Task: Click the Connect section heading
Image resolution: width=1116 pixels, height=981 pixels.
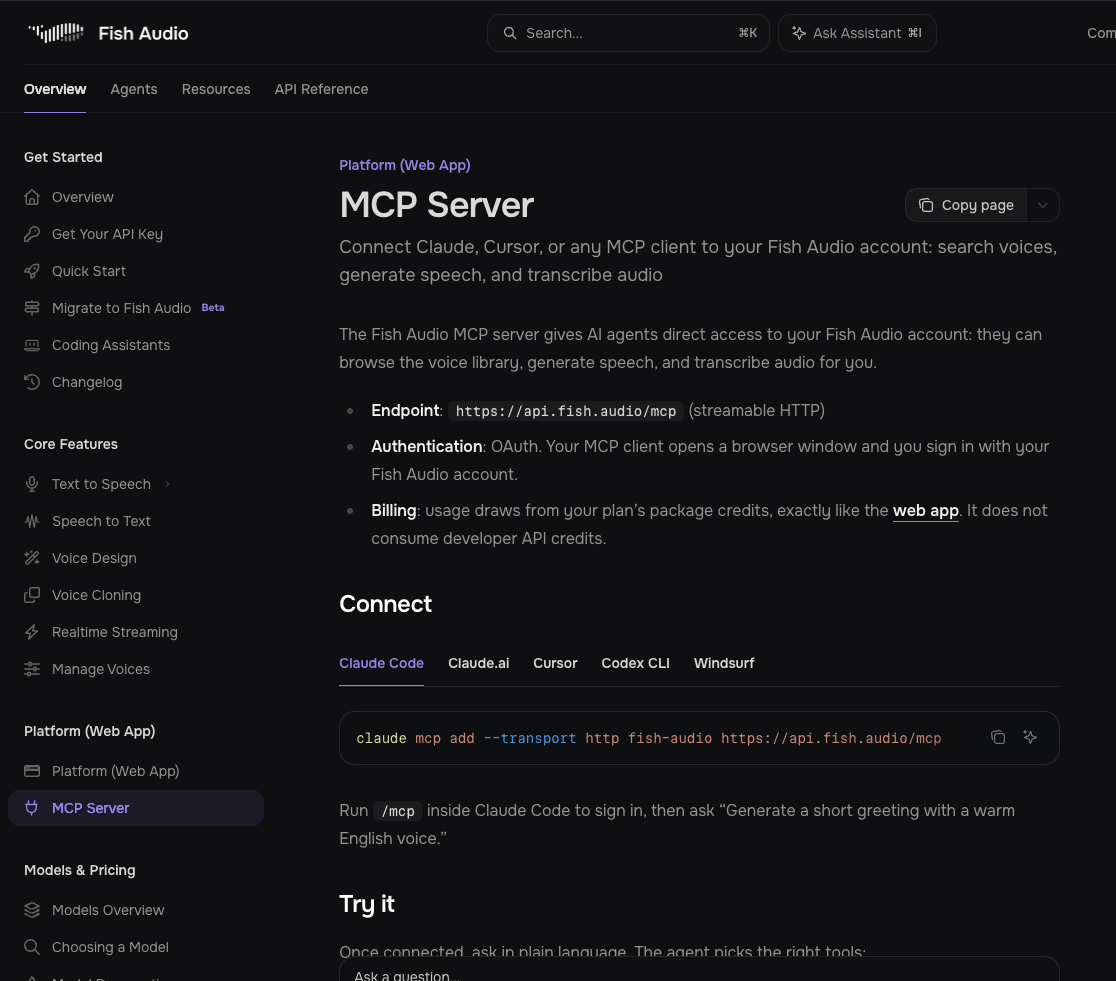Action: [x=385, y=604]
